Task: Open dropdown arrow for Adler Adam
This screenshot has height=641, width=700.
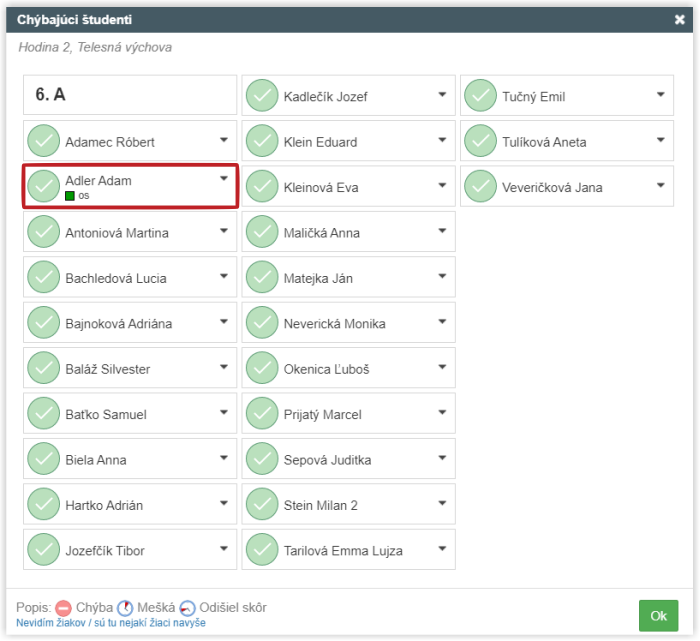Action: 224,179
